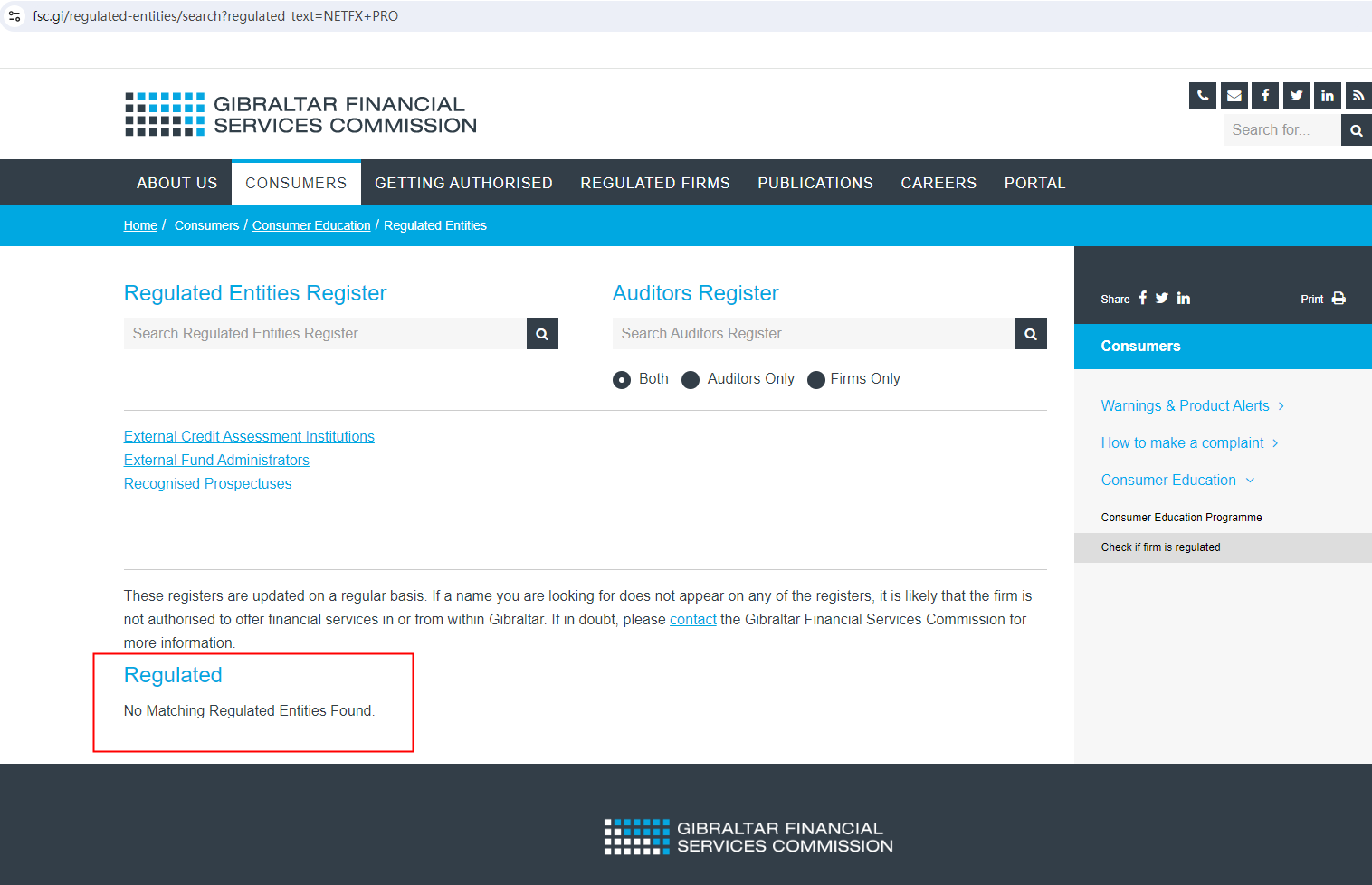
Task: Follow the contact link in the paragraph
Action: click(693, 620)
